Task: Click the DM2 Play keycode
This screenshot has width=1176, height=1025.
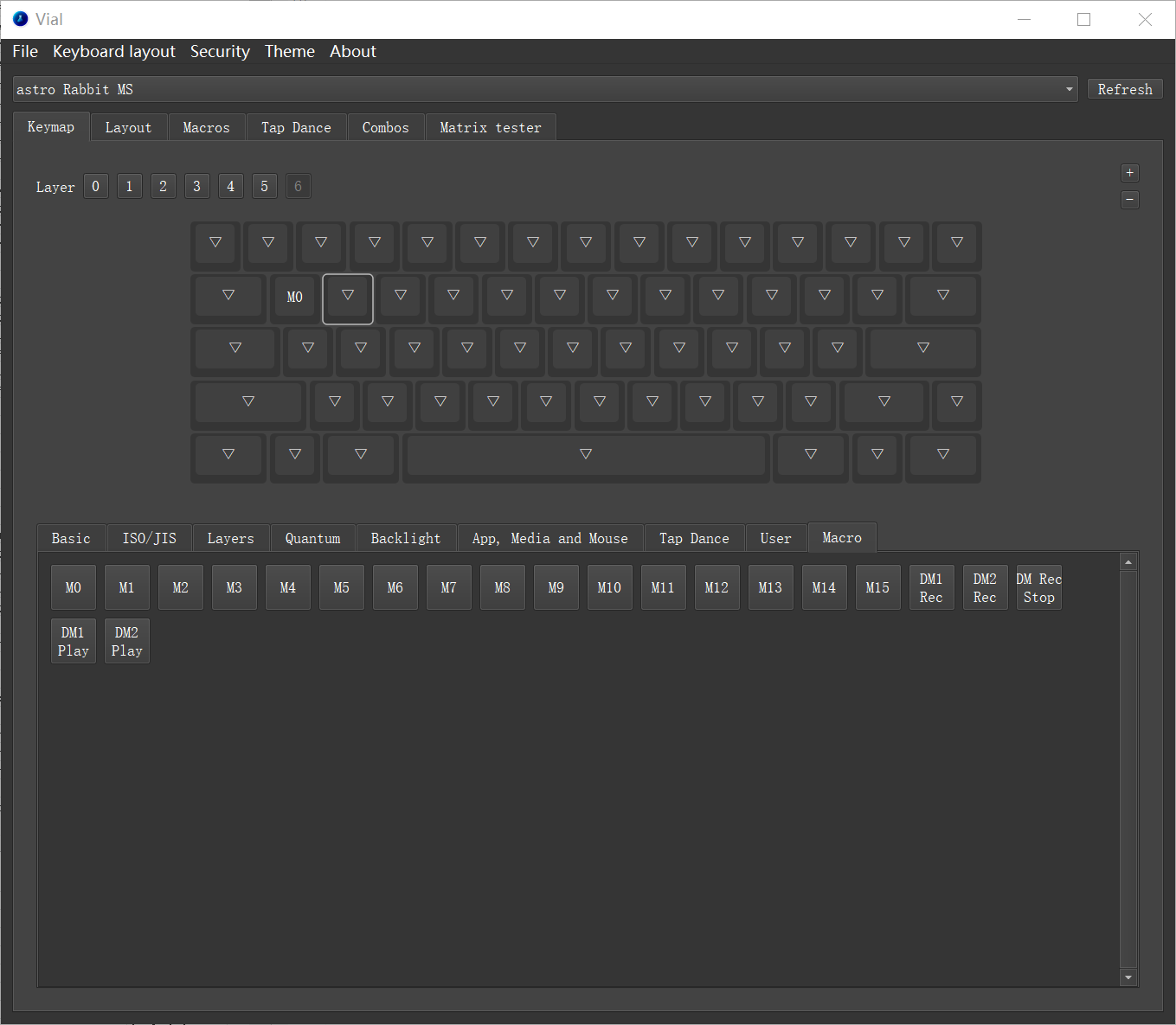Action: click(x=127, y=641)
